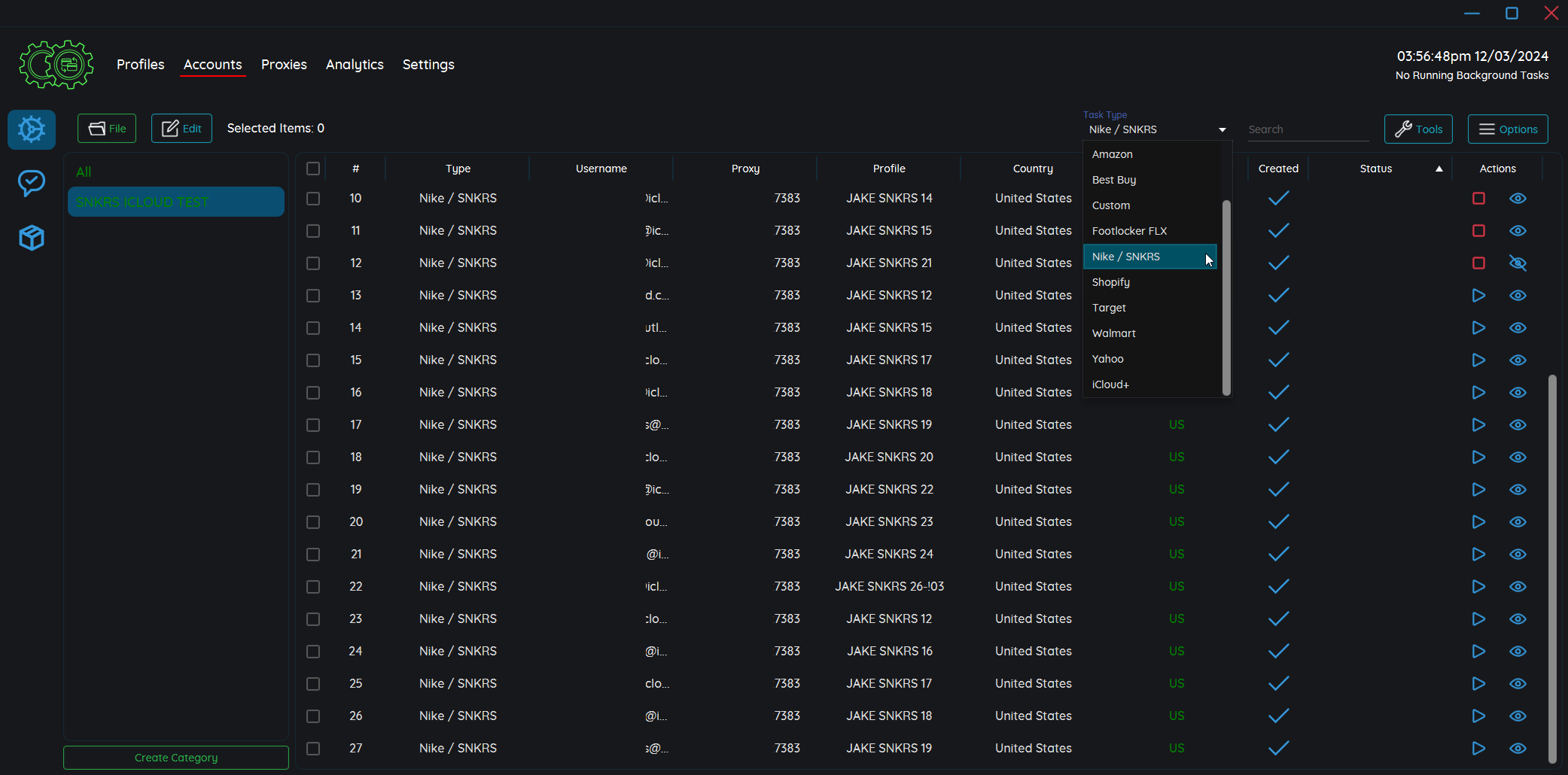Switch to the Proxies tab

click(284, 65)
